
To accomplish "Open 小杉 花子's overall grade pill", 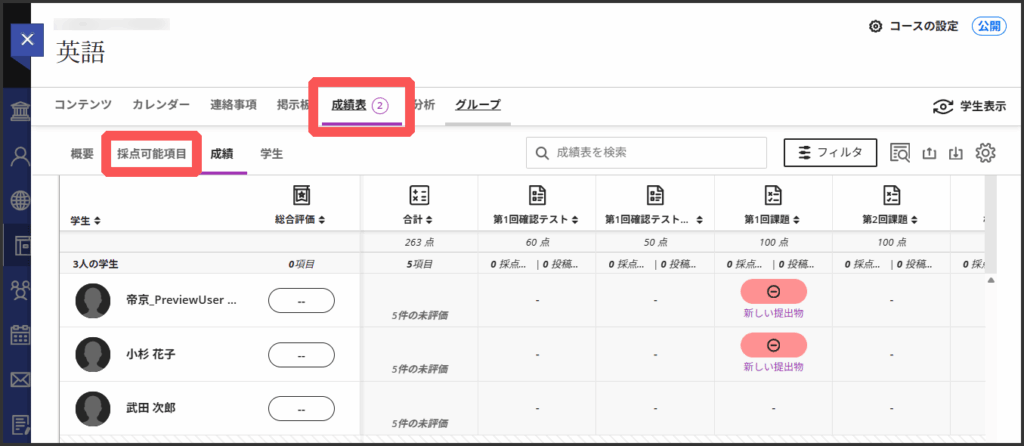I will pyautogui.click(x=301, y=355).
